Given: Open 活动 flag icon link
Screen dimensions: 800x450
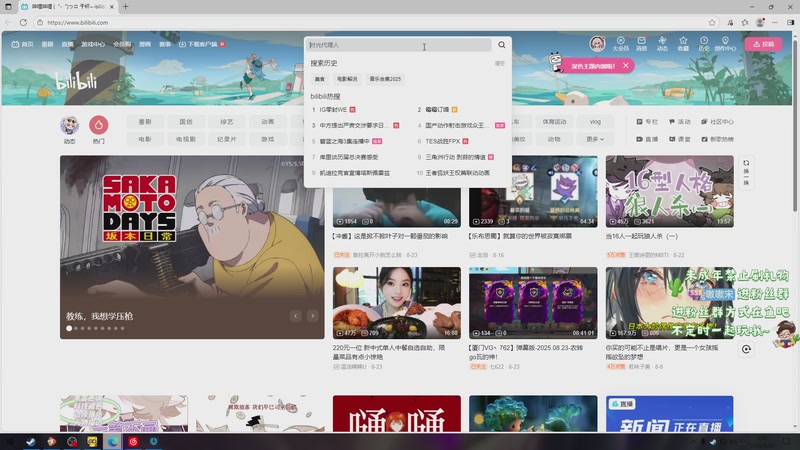Looking at the screenshot, I should tap(680, 122).
